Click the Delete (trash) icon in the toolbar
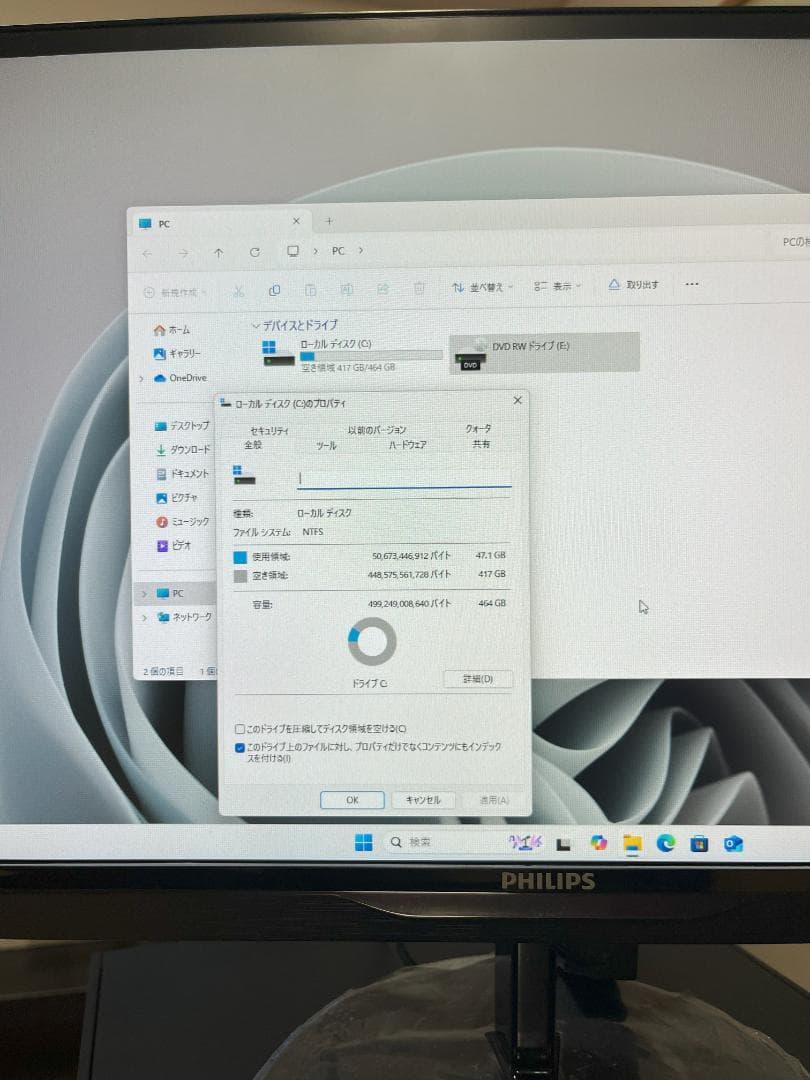 (x=419, y=288)
